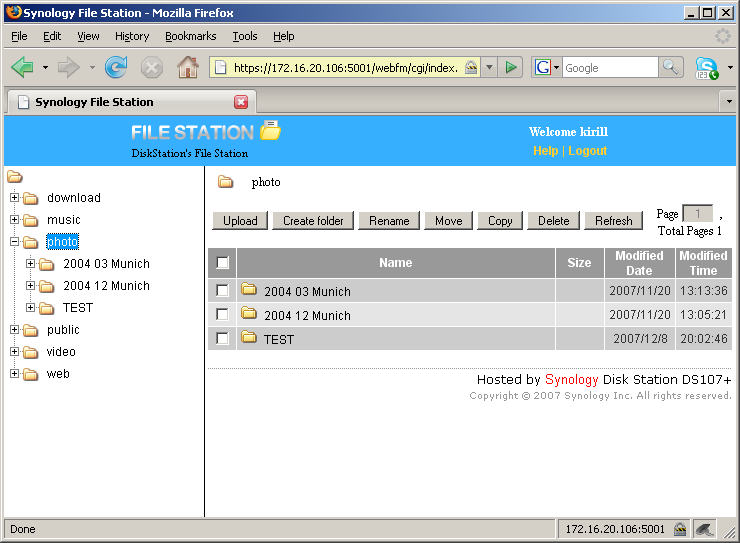Check the box for 2004 03 Munich

coord(222,290)
